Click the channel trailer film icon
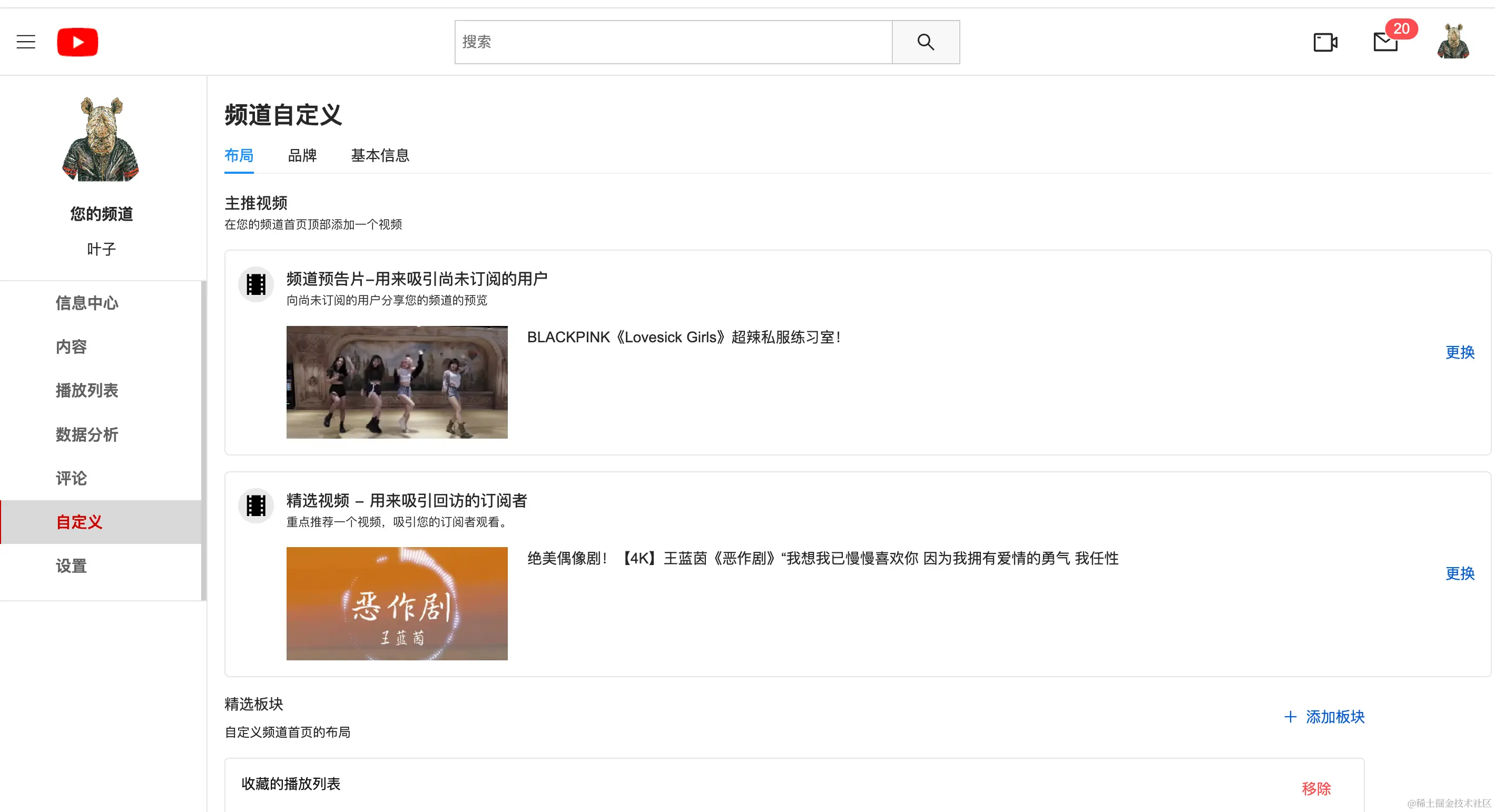 pyautogui.click(x=256, y=284)
